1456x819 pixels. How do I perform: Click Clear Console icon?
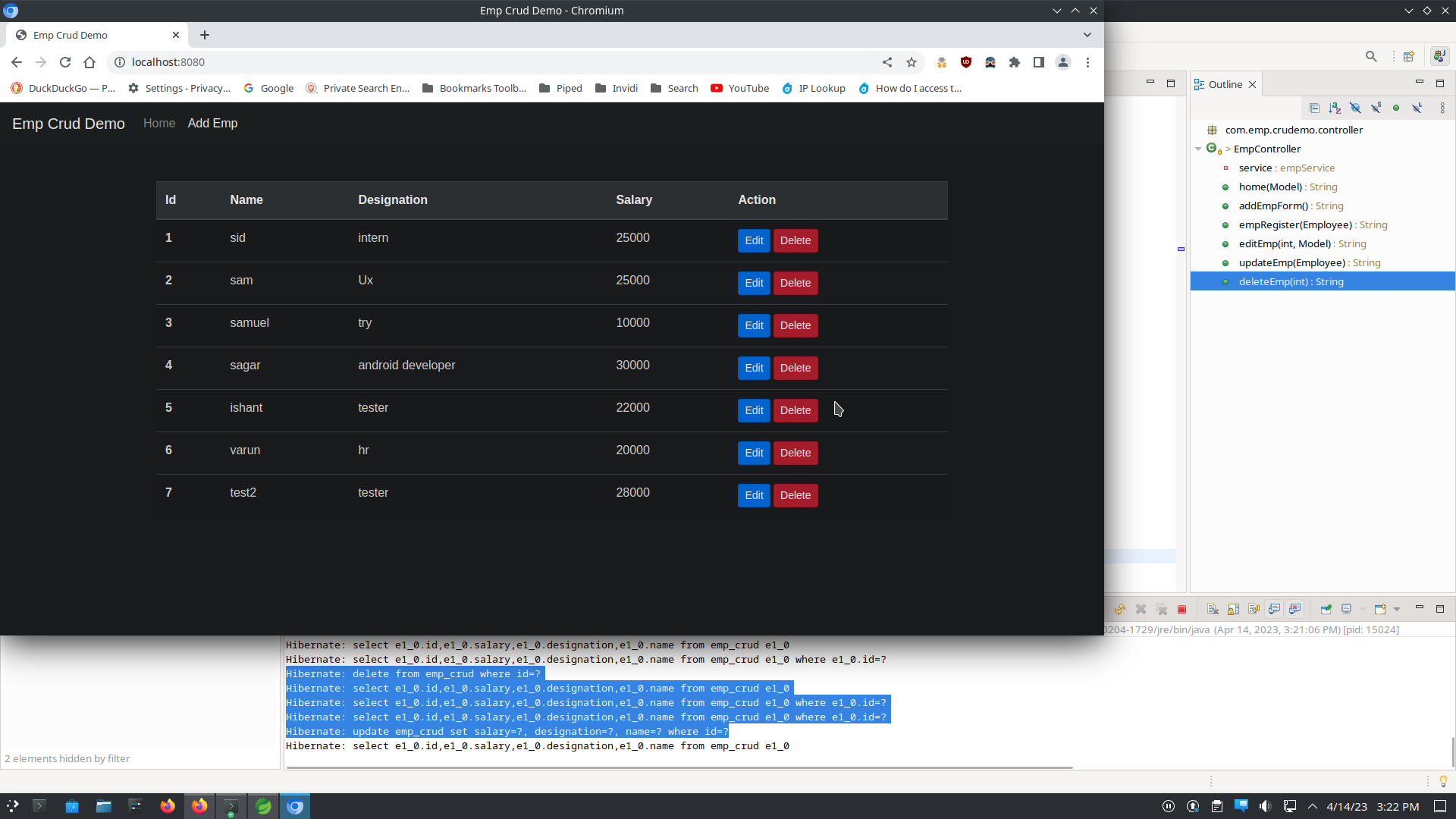pos(1213,609)
